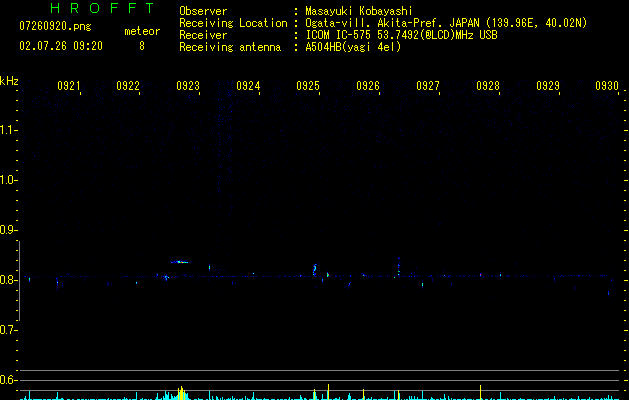Select observer name Masayuki Kobayashi
The height and width of the screenshot is (400, 629).
359,11
